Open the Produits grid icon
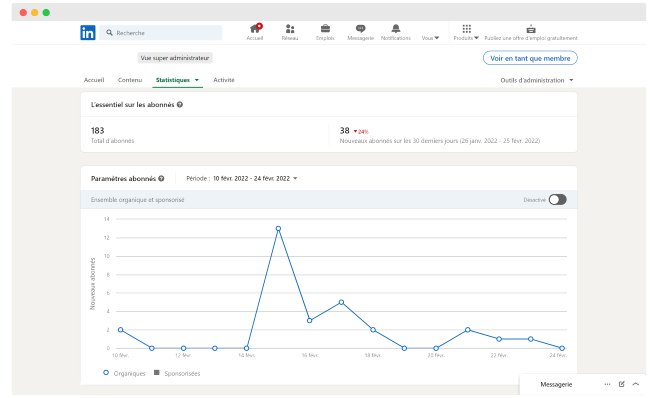The width and height of the screenshot is (658, 398). (467, 29)
